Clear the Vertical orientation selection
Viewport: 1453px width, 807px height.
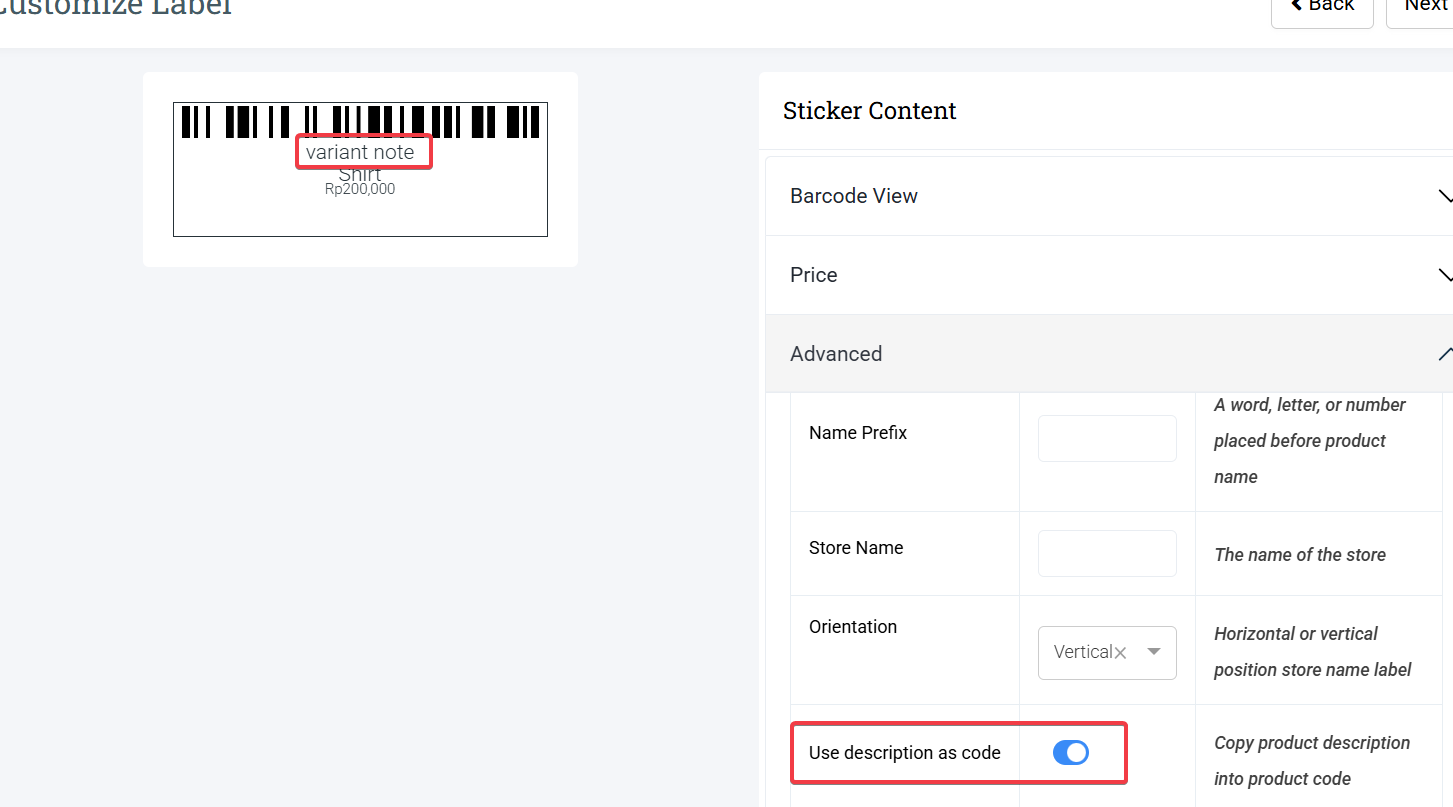coord(1121,653)
